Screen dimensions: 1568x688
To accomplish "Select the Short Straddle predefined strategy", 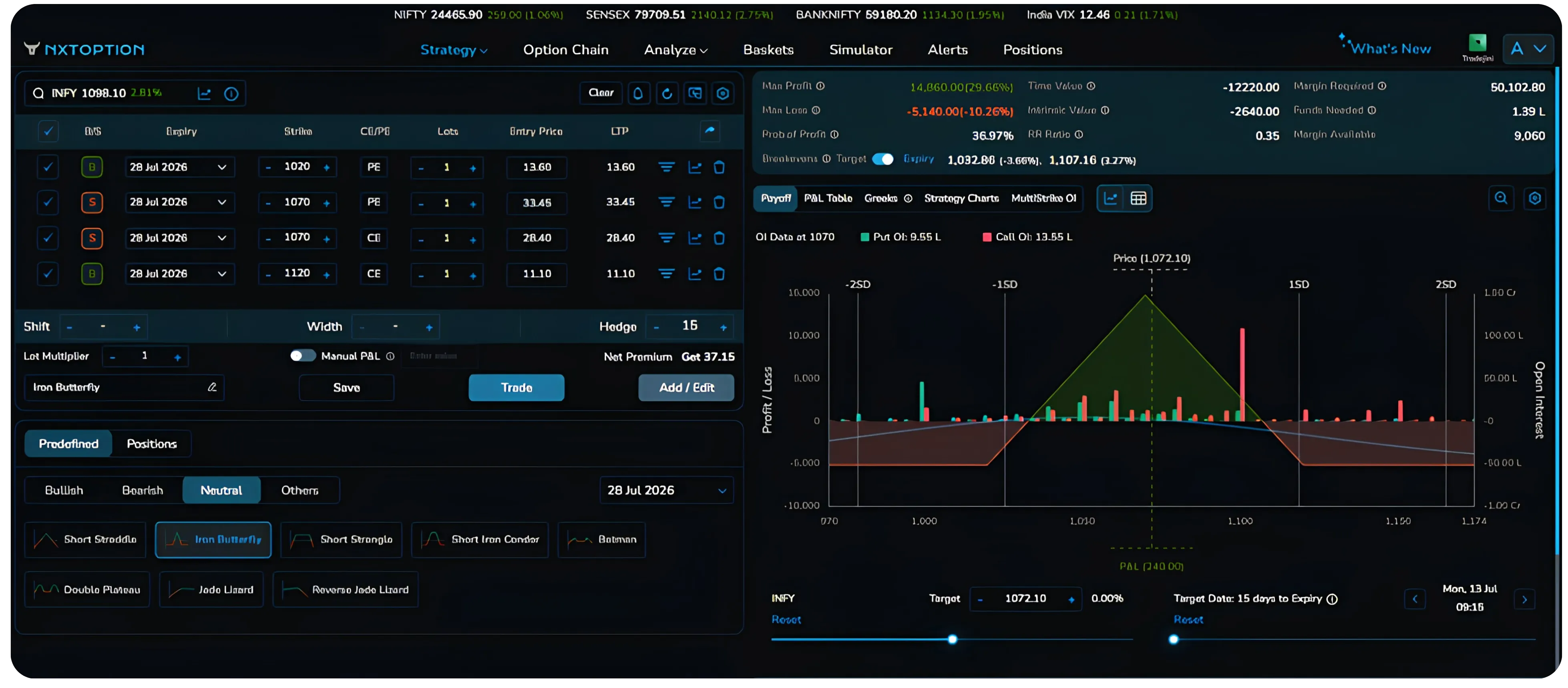I will coord(85,540).
